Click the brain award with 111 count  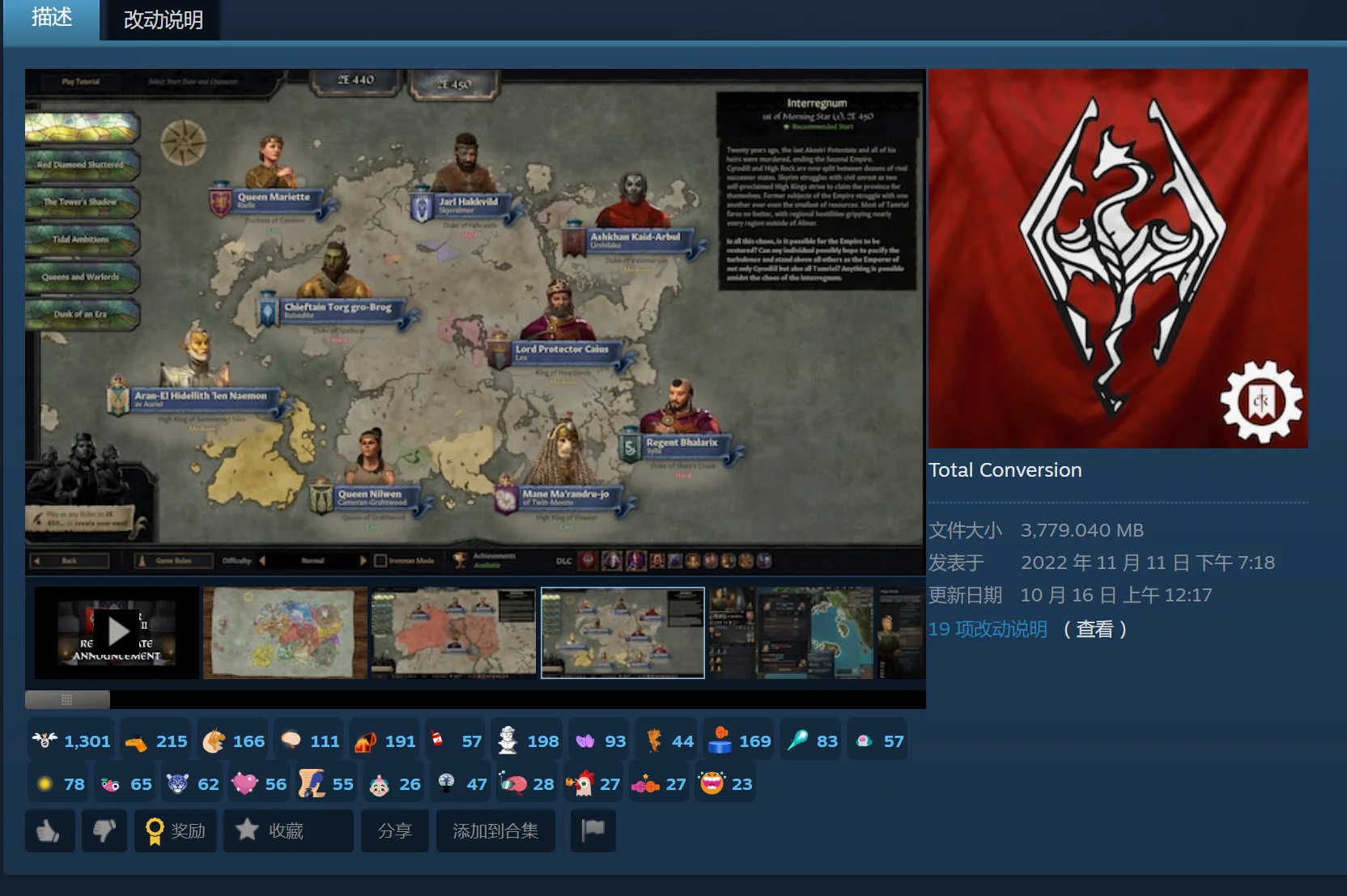[309, 741]
